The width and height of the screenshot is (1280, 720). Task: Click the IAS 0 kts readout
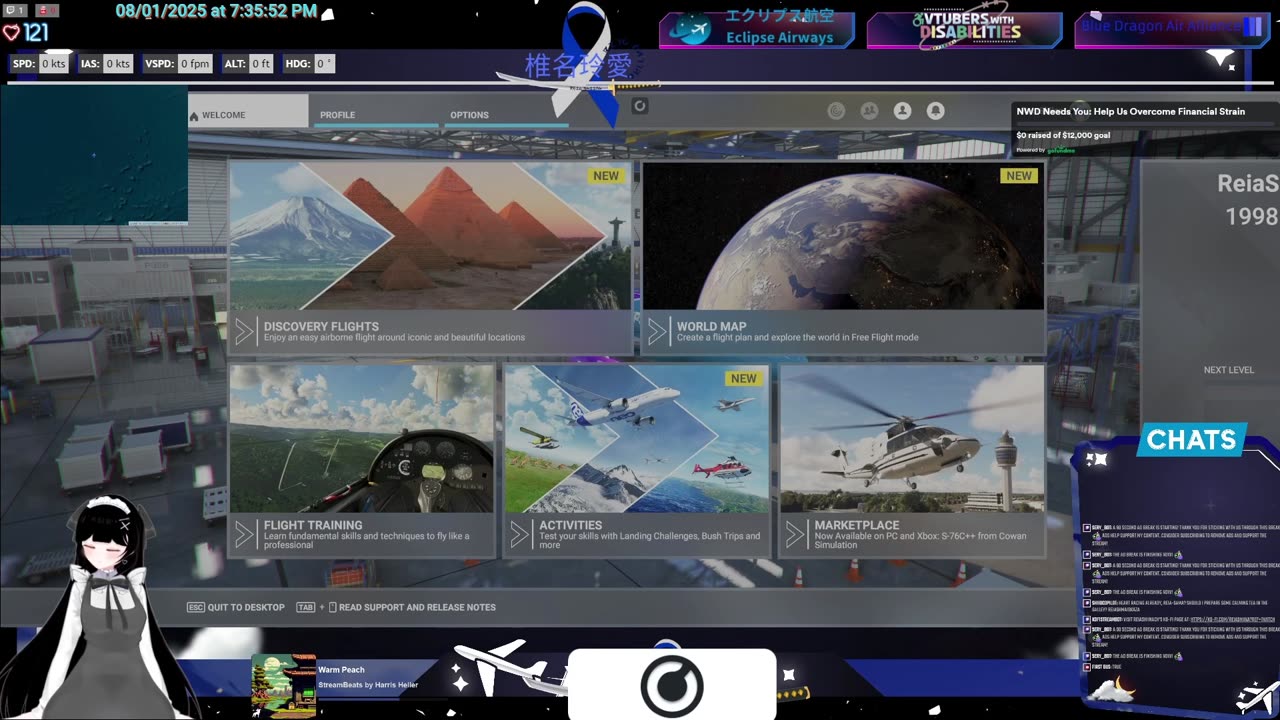pyautogui.click(x=106, y=64)
